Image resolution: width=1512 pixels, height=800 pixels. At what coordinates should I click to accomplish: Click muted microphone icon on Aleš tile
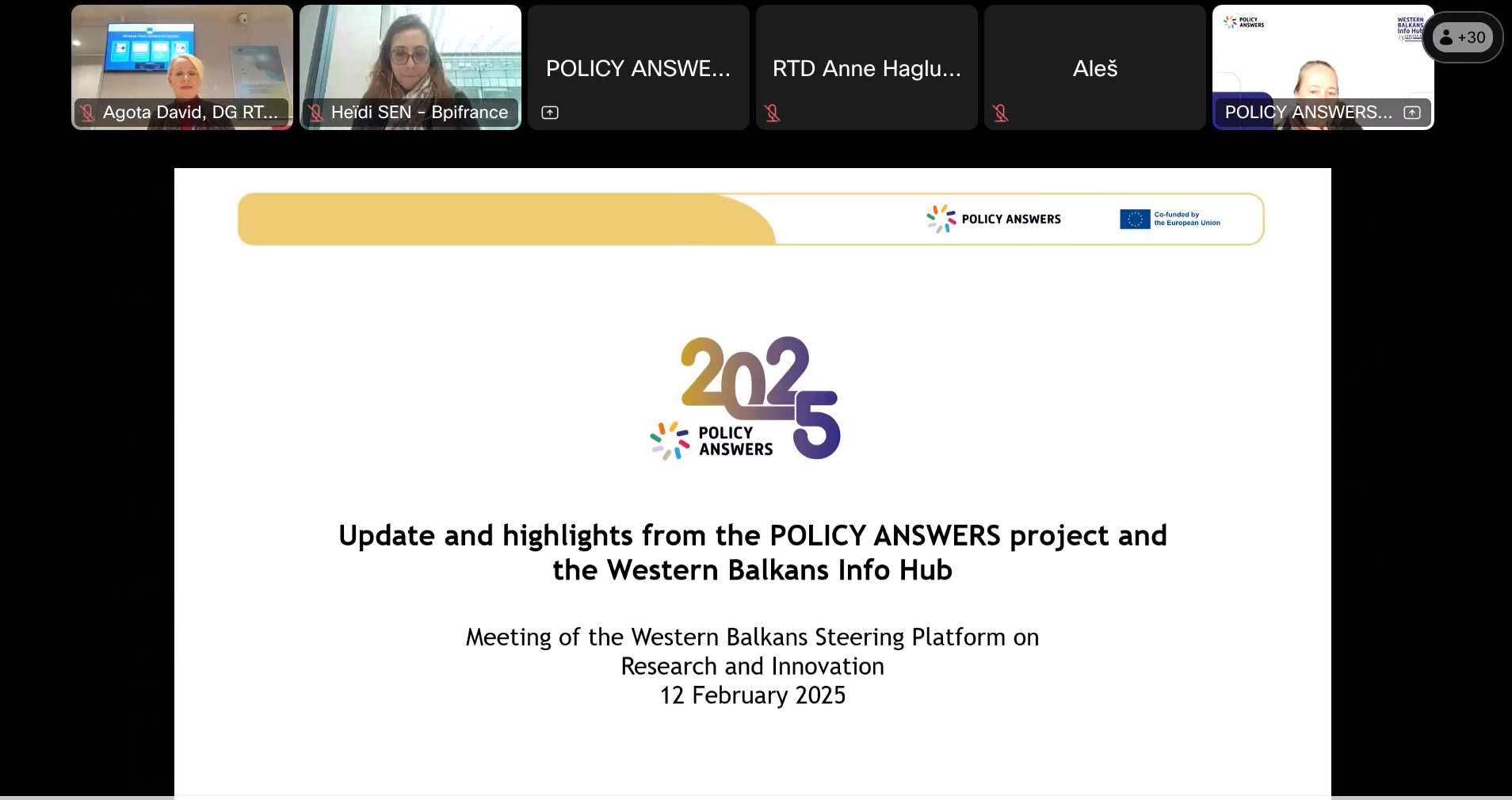coord(1001,113)
